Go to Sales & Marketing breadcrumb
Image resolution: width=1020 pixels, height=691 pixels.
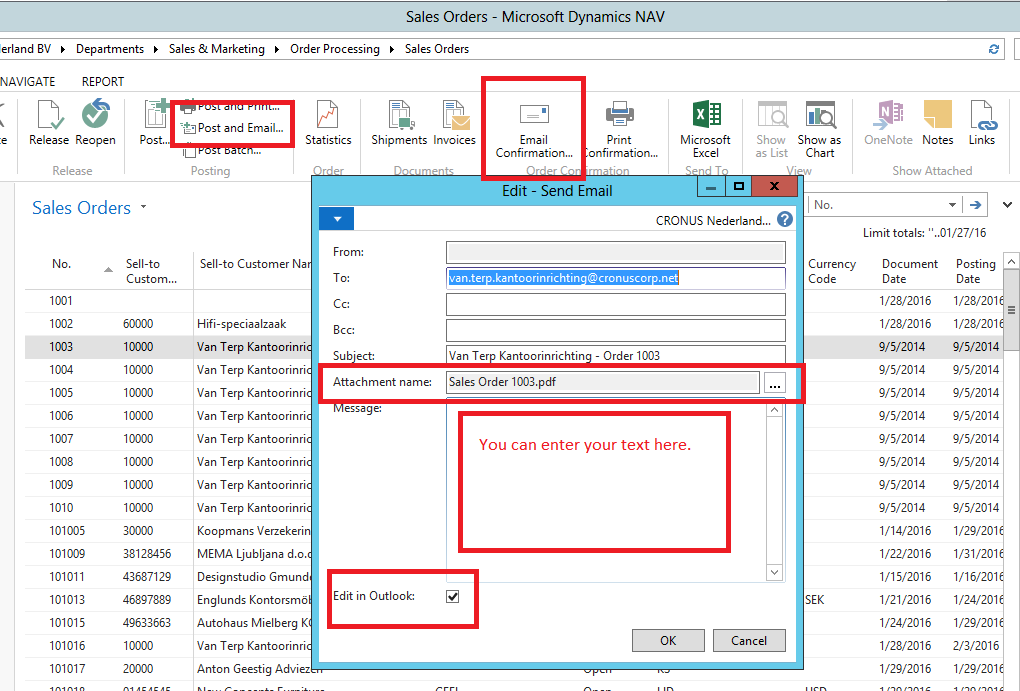(217, 49)
